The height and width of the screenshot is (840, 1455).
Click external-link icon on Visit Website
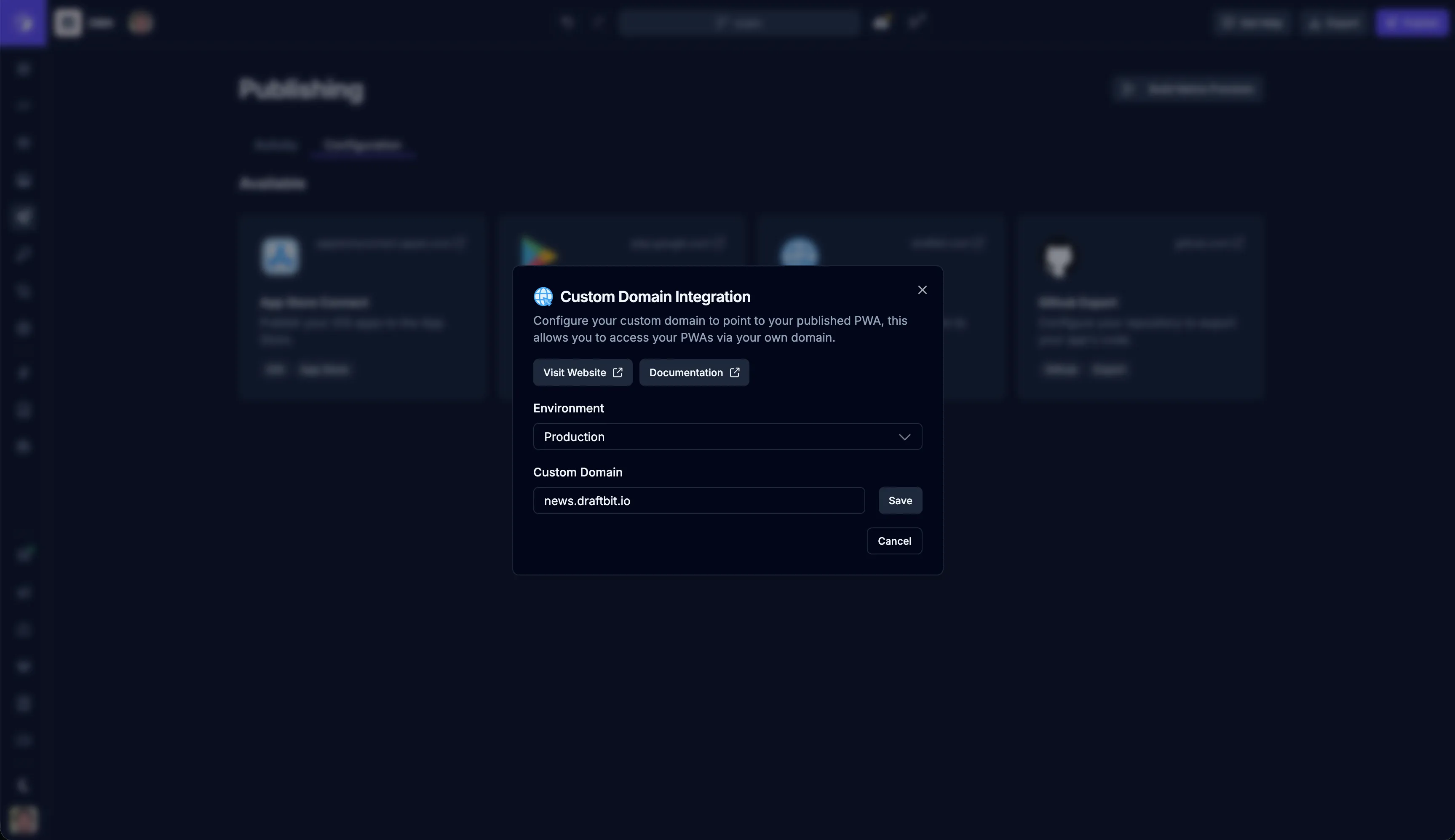617,373
